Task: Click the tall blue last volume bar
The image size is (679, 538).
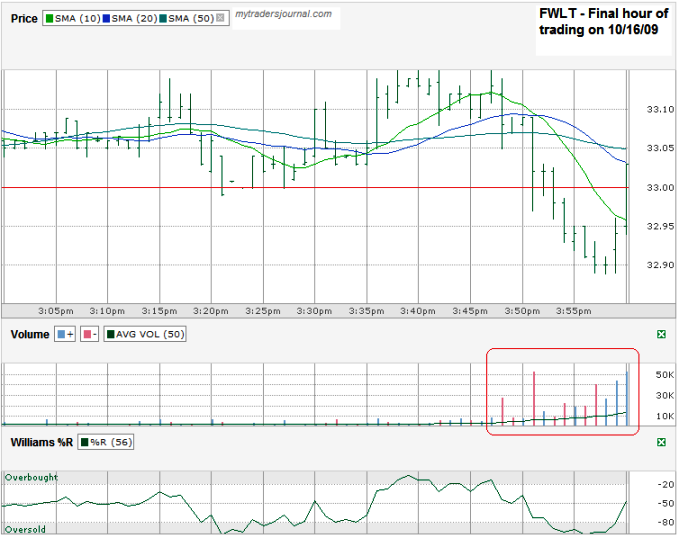Action: pos(627,399)
